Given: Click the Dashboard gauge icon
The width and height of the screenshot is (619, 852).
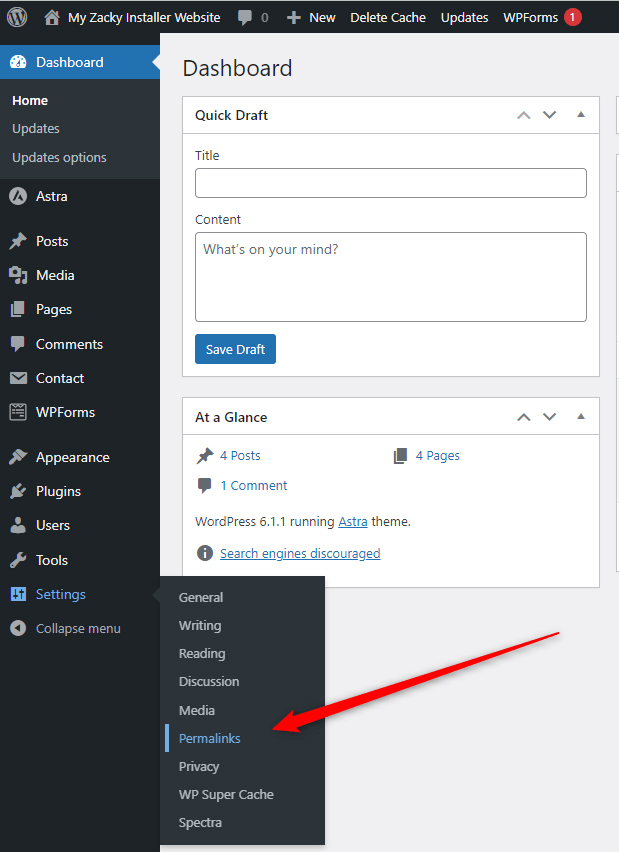Looking at the screenshot, I should [x=18, y=62].
